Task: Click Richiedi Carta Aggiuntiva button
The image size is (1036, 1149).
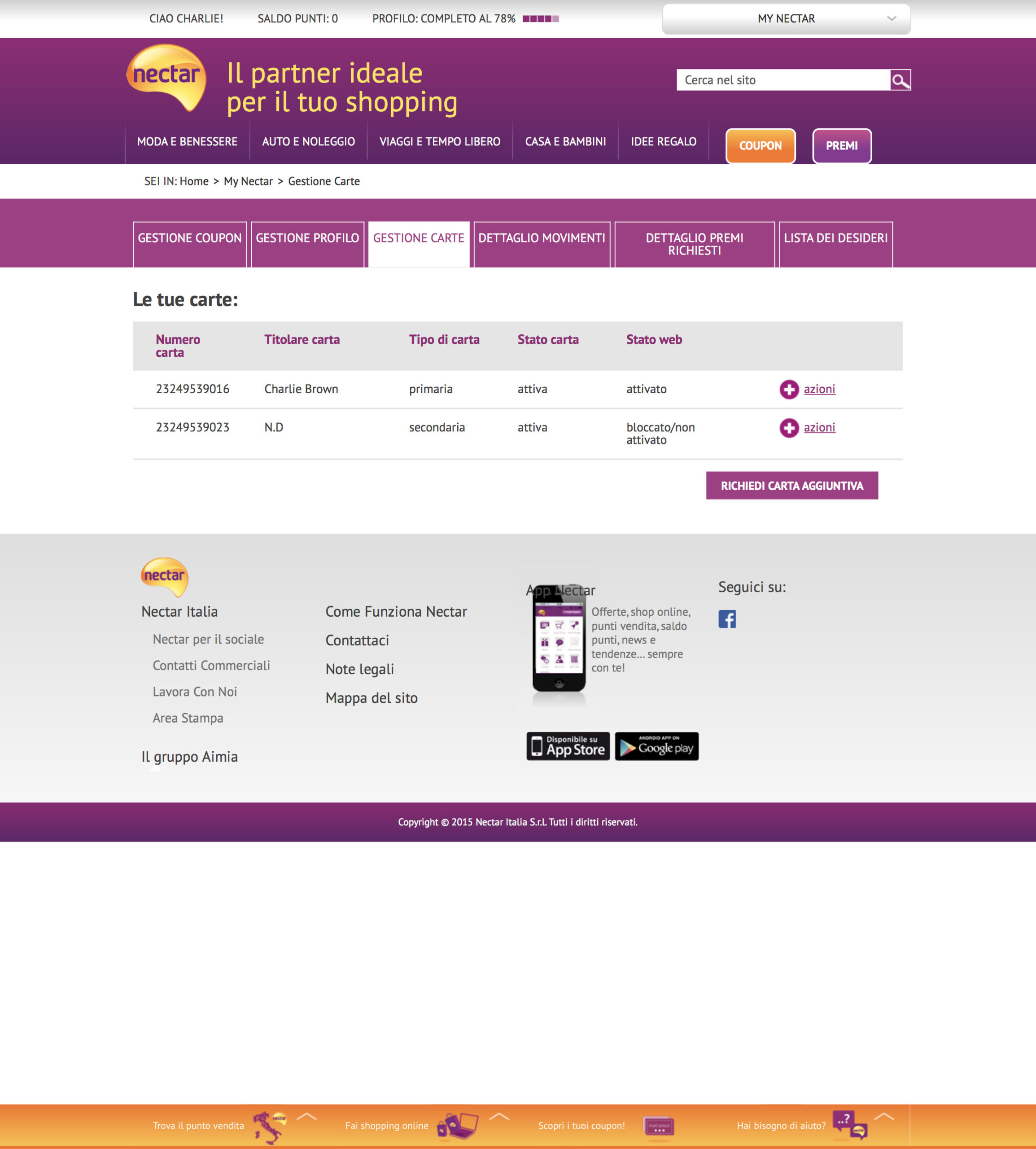Action: tap(792, 486)
